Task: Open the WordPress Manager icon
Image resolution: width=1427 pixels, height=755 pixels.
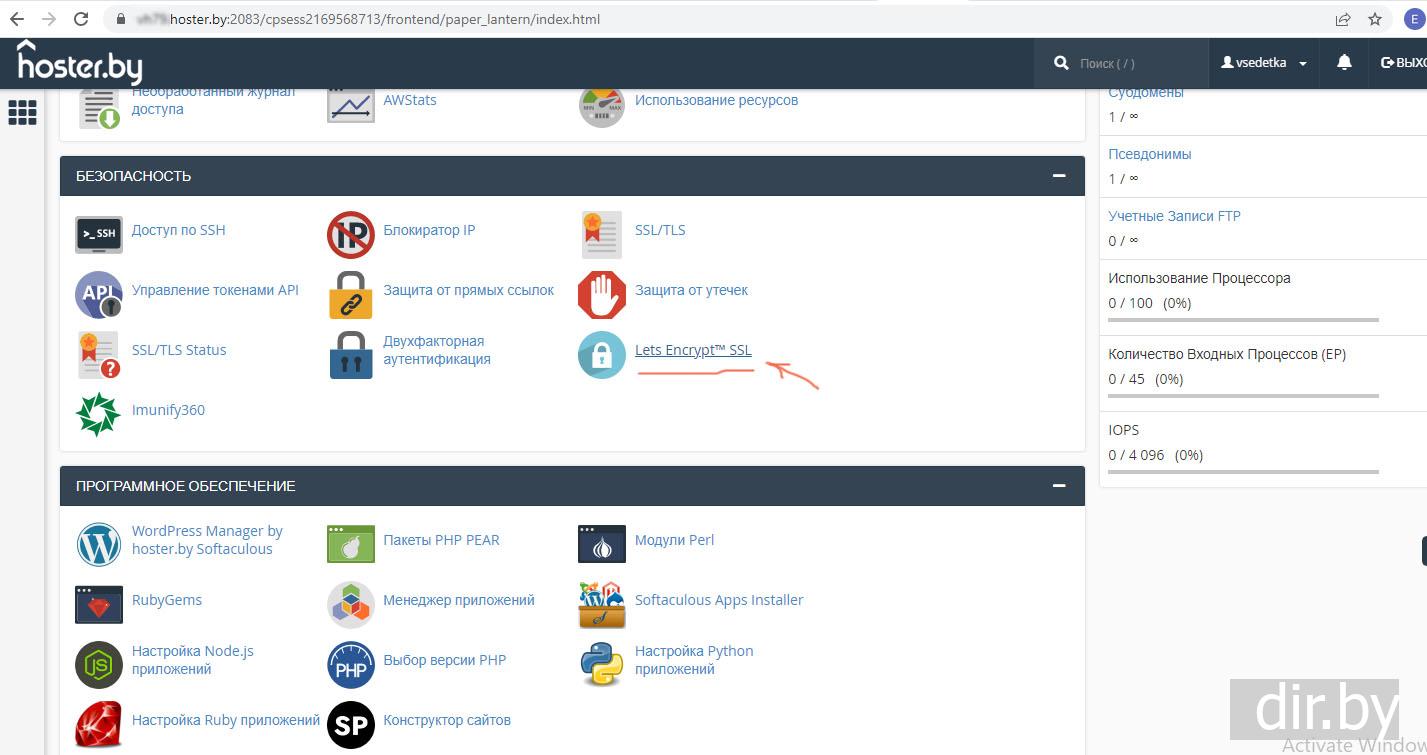Action: [x=98, y=544]
